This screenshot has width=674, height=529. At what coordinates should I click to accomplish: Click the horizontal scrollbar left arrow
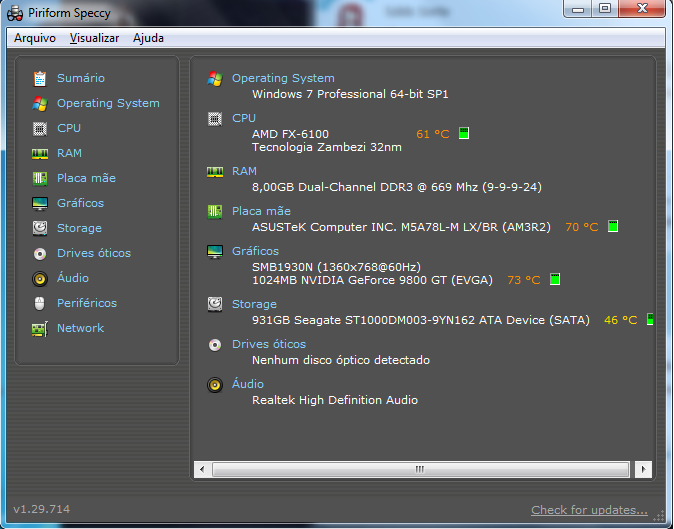pyautogui.click(x=202, y=469)
